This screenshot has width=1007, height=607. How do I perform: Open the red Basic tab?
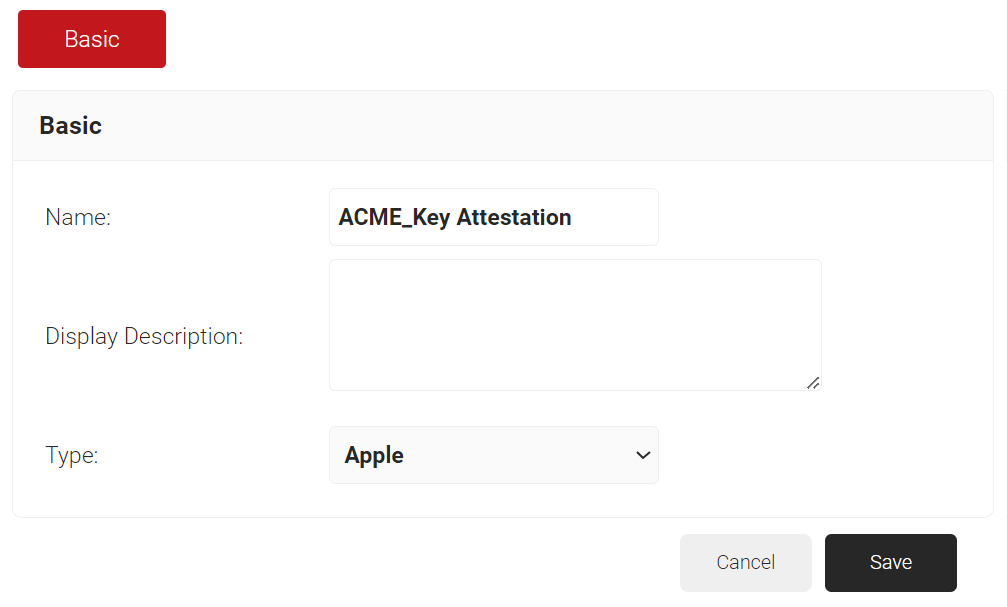(x=92, y=39)
